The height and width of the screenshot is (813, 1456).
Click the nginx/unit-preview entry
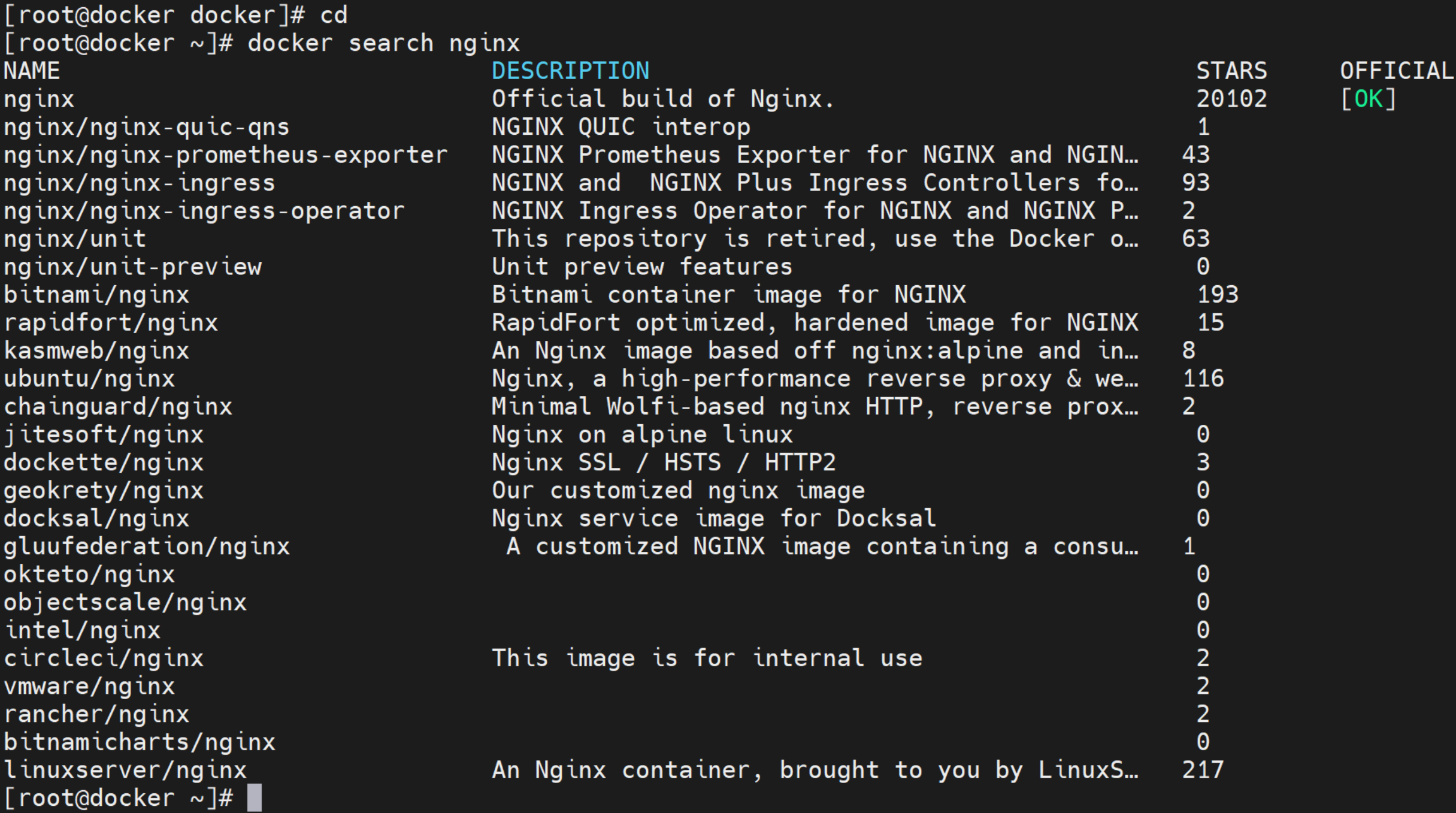[x=132, y=267]
